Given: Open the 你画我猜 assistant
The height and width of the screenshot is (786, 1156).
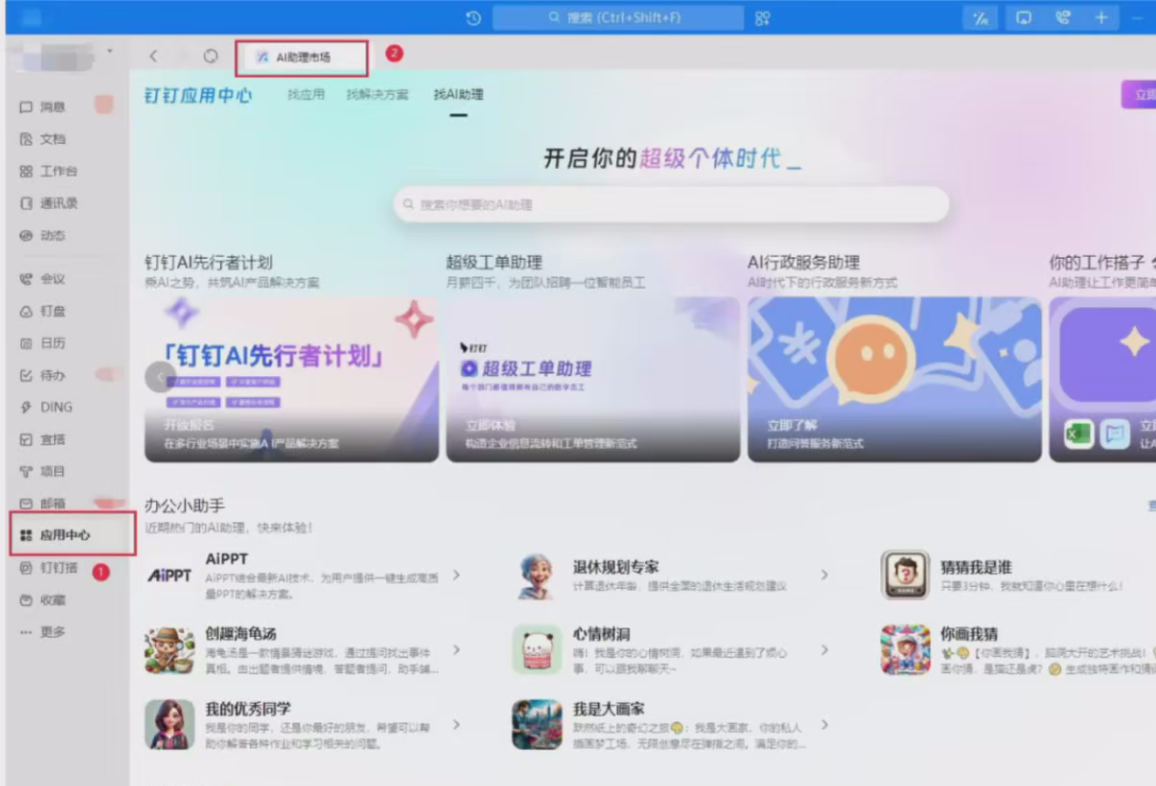Looking at the screenshot, I should [x=1017, y=650].
